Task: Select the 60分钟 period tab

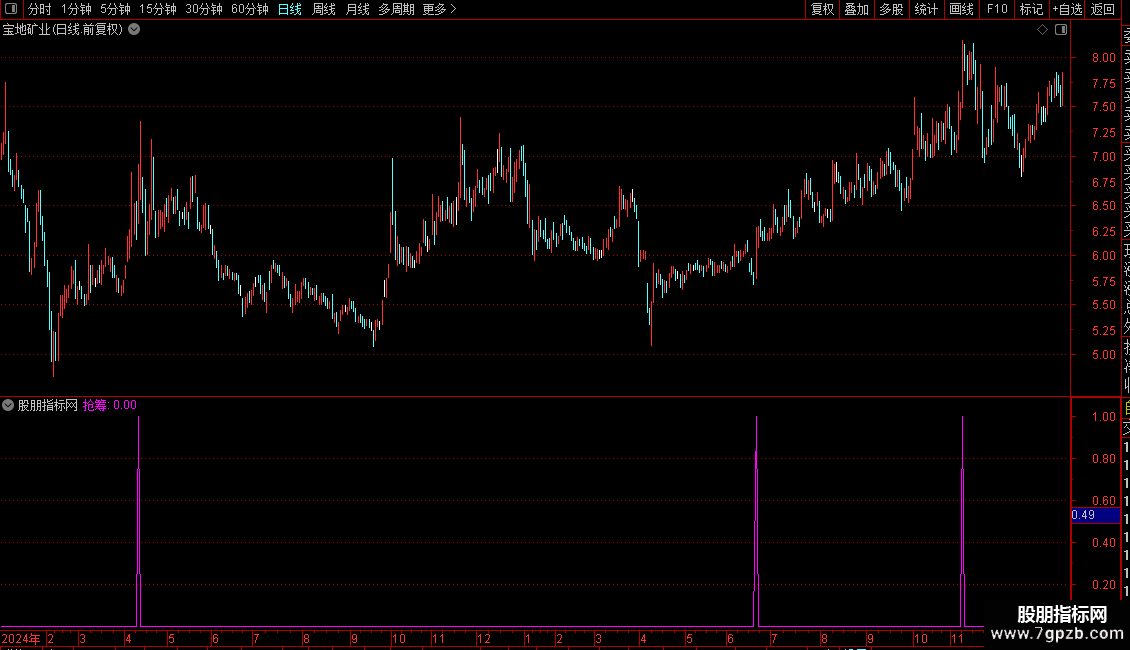Action: coord(249,9)
